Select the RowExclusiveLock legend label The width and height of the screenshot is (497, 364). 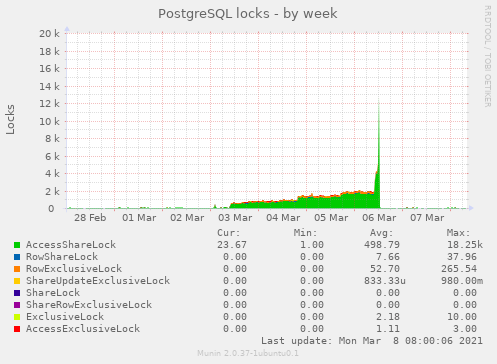pyautogui.click(x=74, y=269)
